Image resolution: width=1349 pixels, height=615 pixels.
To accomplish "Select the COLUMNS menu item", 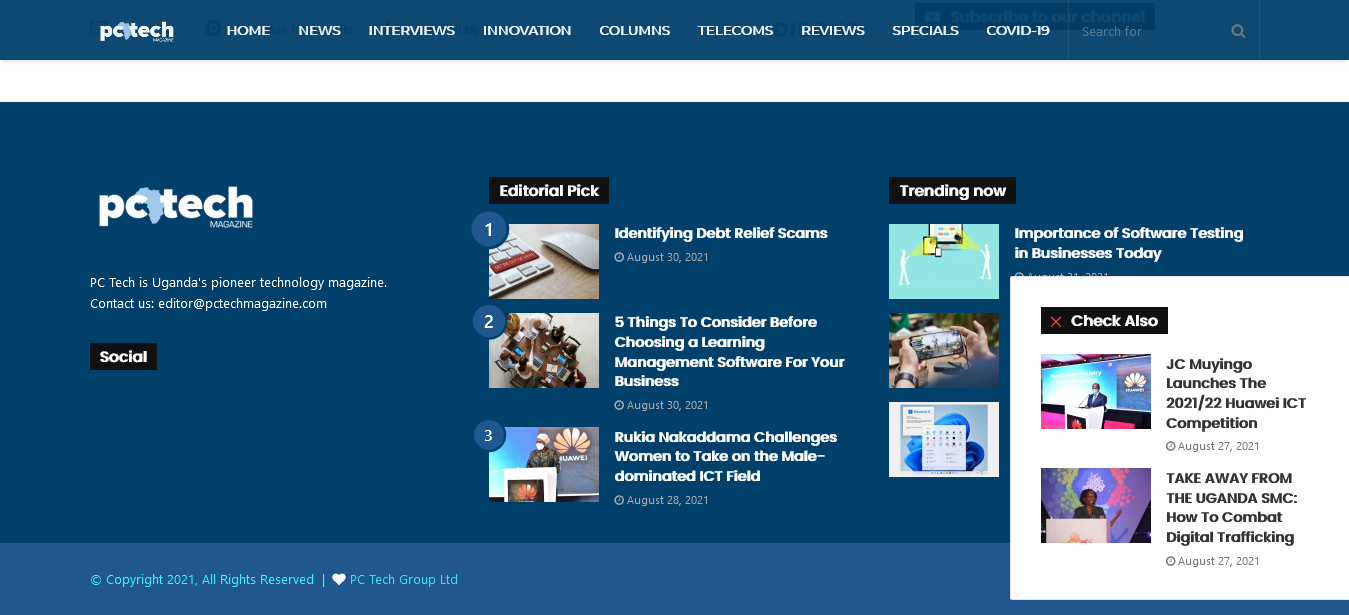I will pos(634,30).
